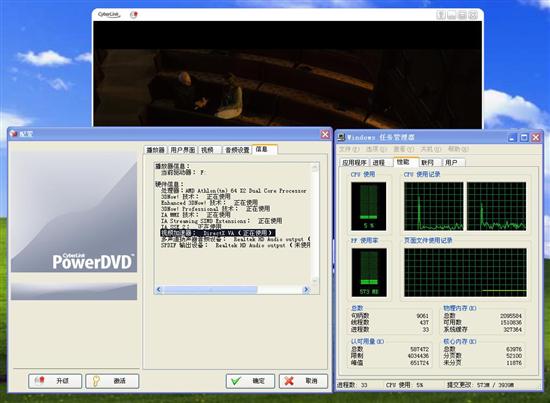Click the CPU 使用 gauge in Task Manager
Image resolution: width=550 pixels, height=403 pixels.
[x=368, y=206]
